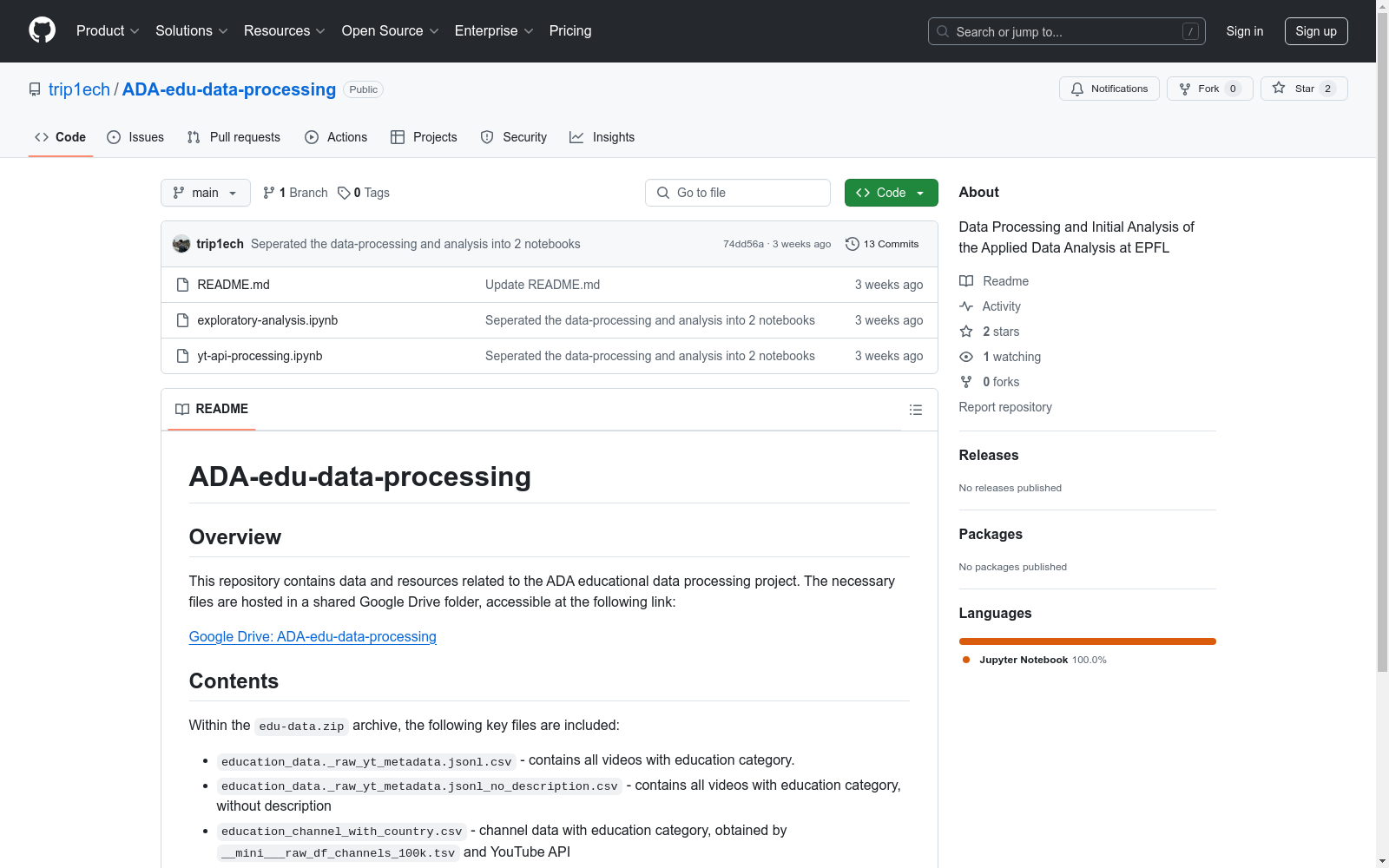1389x868 pixels.
Task: Open the green Code dropdown button
Action: (892, 193)
